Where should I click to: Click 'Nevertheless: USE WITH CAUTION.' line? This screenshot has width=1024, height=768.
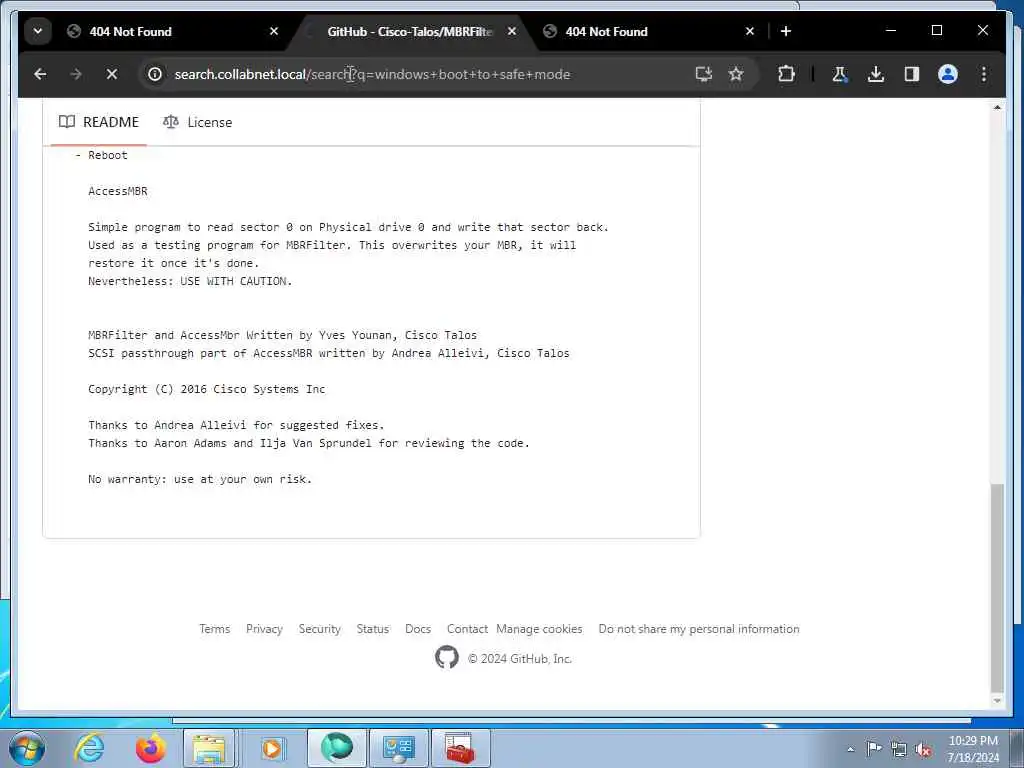tap(190, 281)
